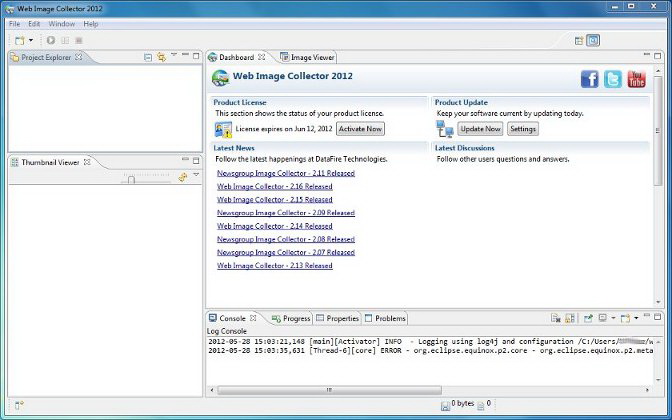Select the highlighted perspective icon in top-right toolbar
Viewport: 672px width, 420px height.
[593, 40]
